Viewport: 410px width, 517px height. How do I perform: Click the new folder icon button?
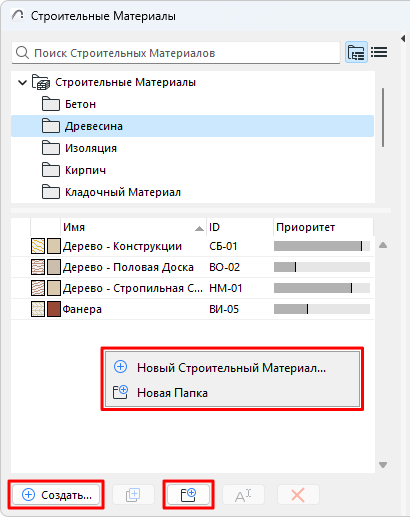pos(188,495)
